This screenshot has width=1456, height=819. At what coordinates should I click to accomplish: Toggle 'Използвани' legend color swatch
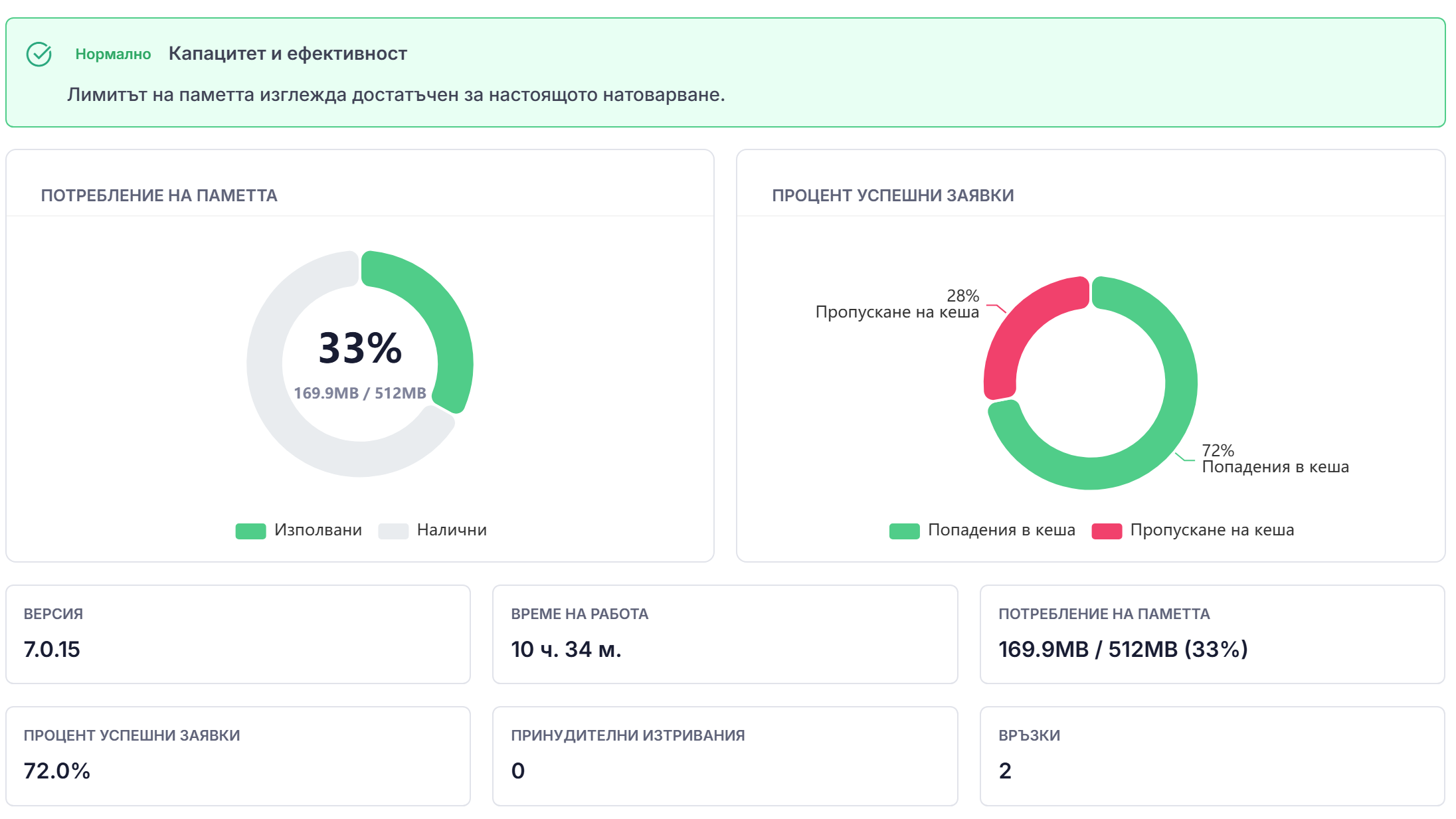250,531
